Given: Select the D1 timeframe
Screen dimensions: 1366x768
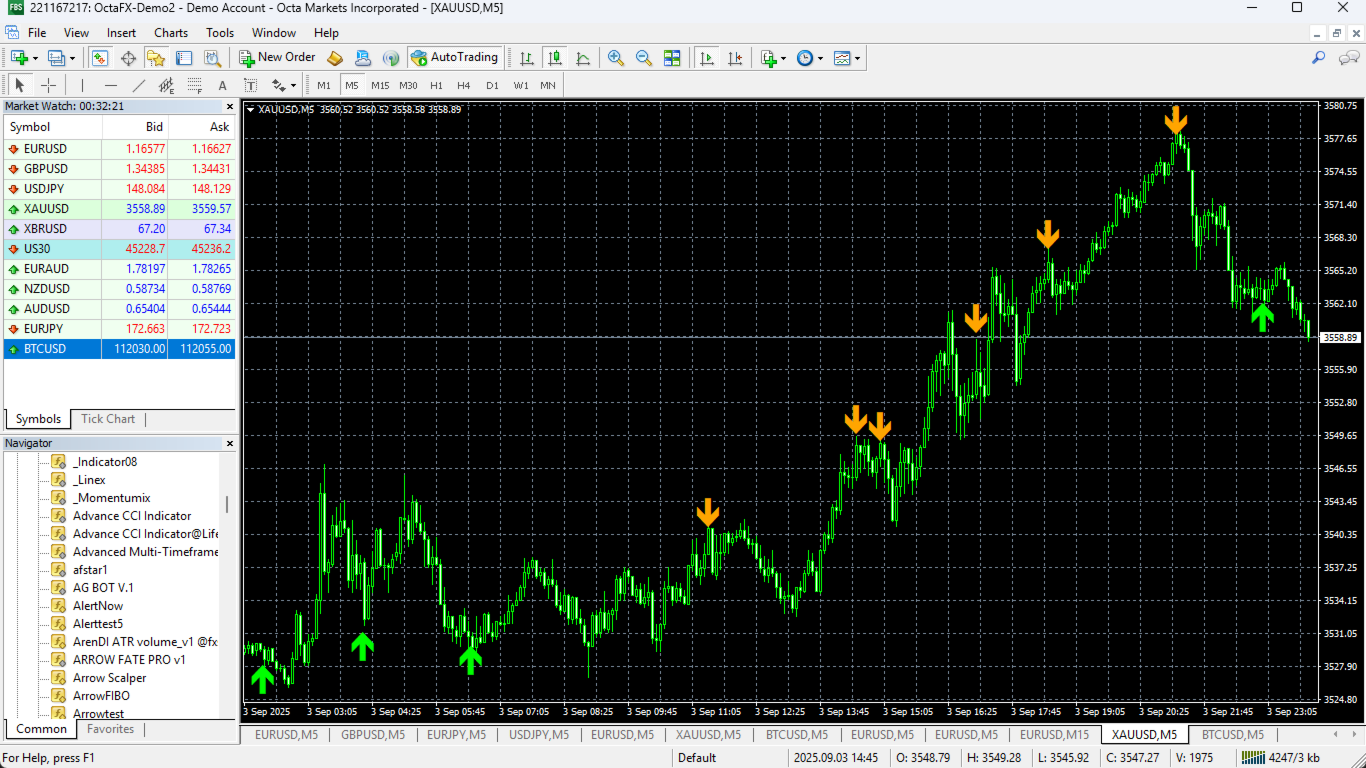Looking at the screenshot, I should [492, 85].
